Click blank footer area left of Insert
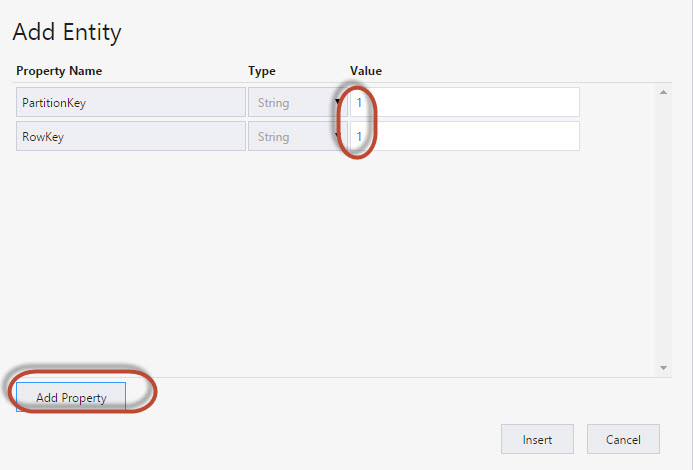 tap(309, 439)
